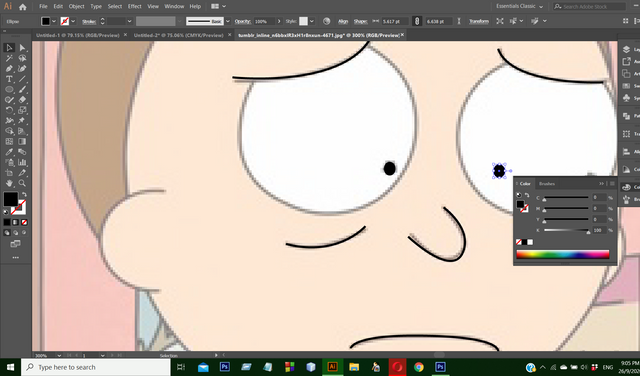Go to Illustrator Home screen
Viewport: 640px width, 376px height.
23,7
